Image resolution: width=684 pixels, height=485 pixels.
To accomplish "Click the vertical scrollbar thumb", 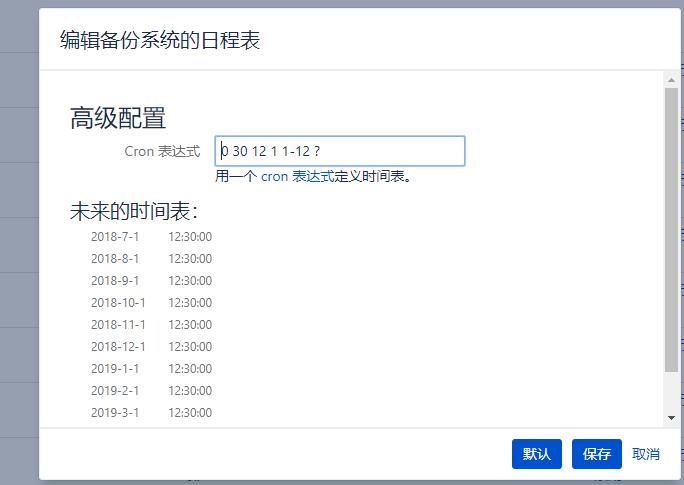I will coord(671,230).
